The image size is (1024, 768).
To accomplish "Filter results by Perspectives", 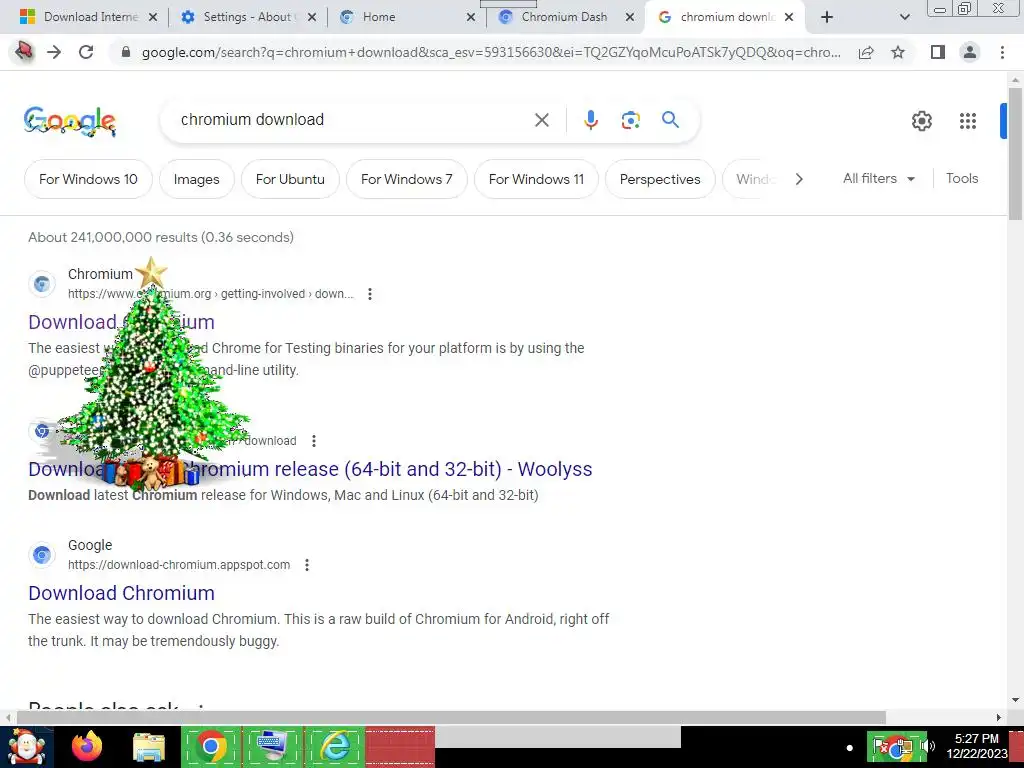I will [660, 179].
